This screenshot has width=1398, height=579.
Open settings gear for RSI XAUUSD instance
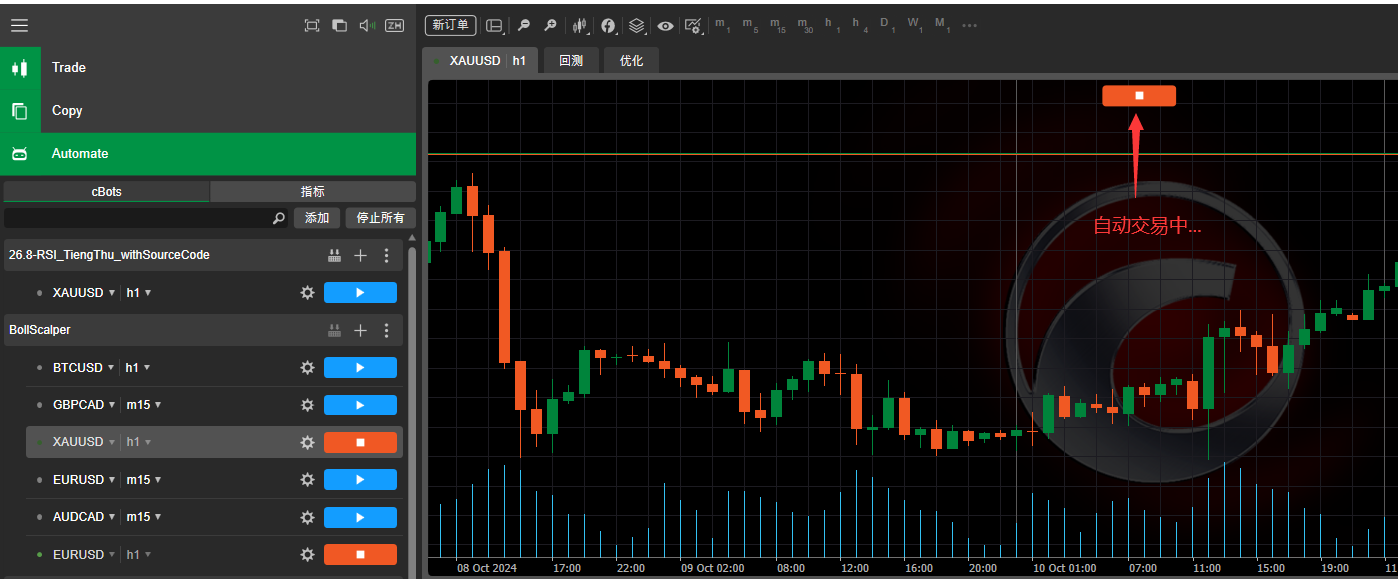[307, 293]
